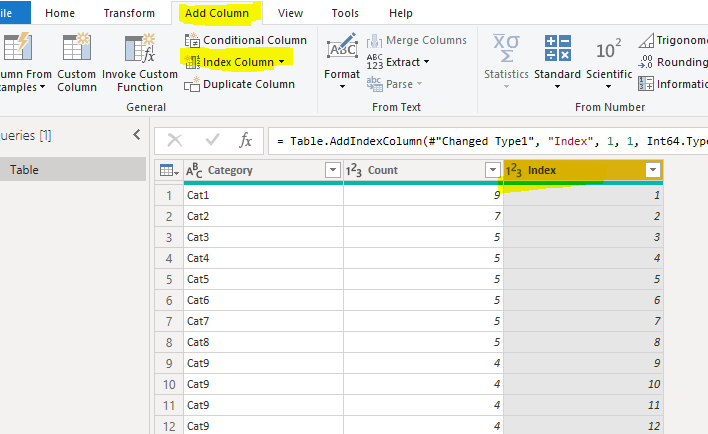The image size is (708, 434).
Task: Select the Cat1 cell
Action: coord(263,195)
